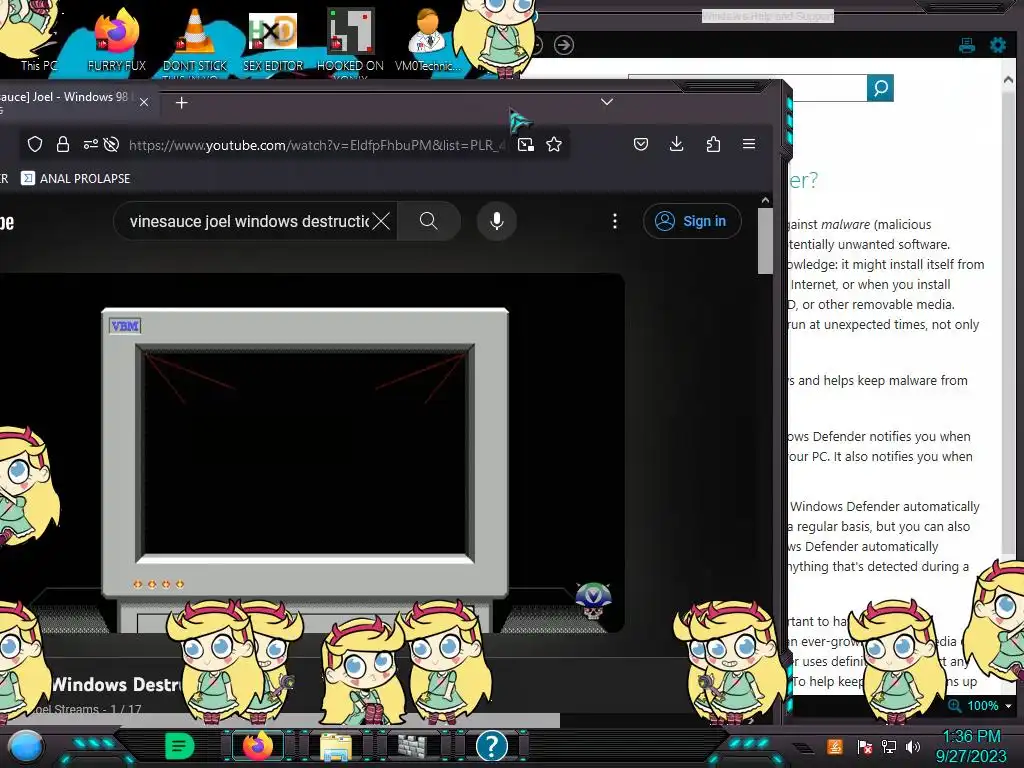Clear the YouTube search query X
The height and width of the screenshot is (768, 1024).
point(381,221)
